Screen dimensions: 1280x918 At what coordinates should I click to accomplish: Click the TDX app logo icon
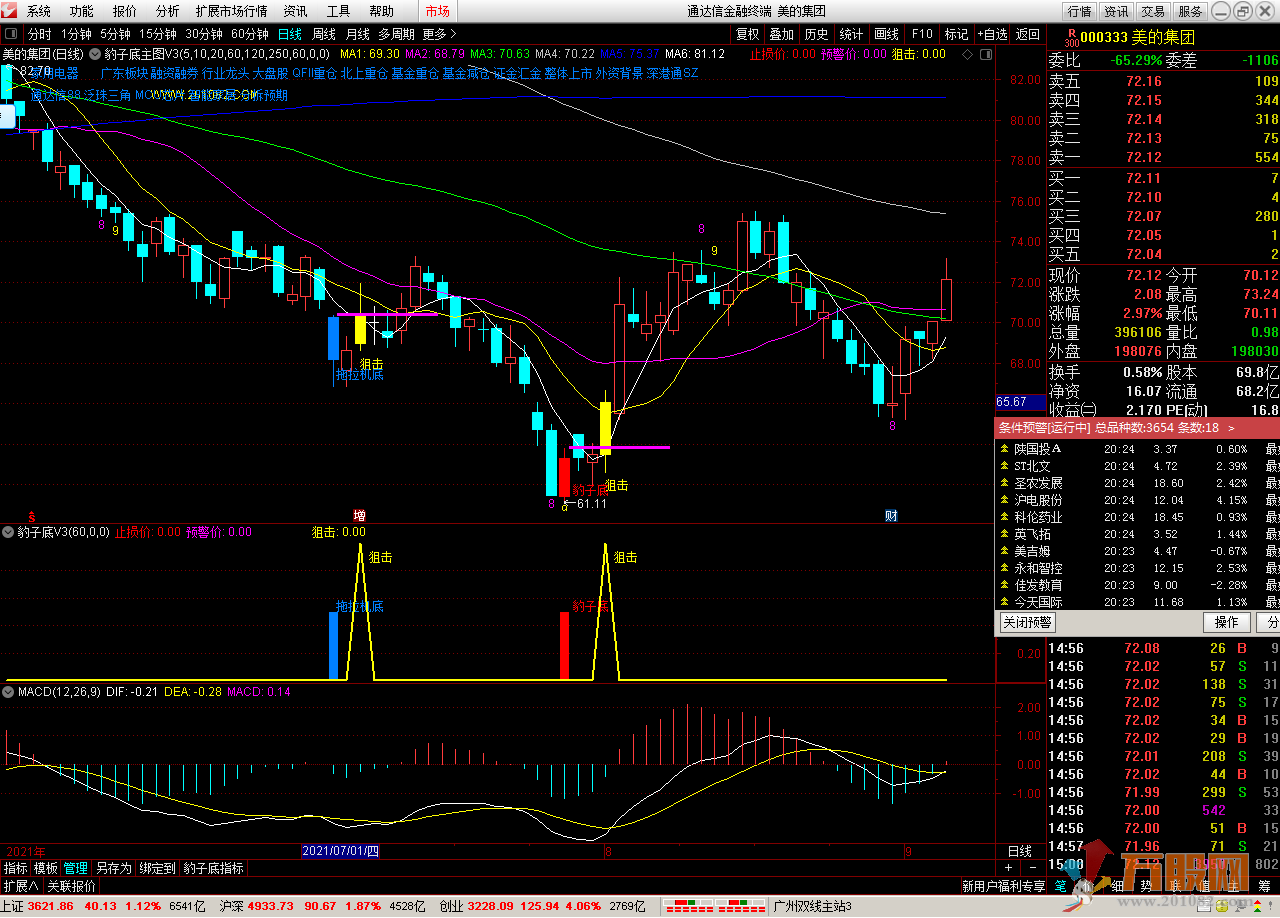click(9, 11)
